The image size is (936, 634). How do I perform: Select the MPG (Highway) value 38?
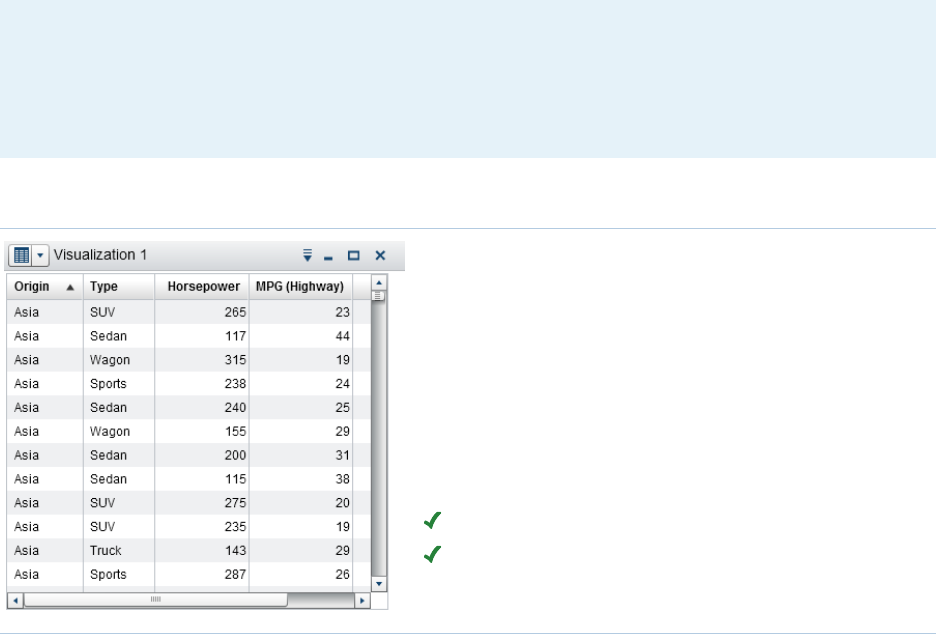[343, 479]
